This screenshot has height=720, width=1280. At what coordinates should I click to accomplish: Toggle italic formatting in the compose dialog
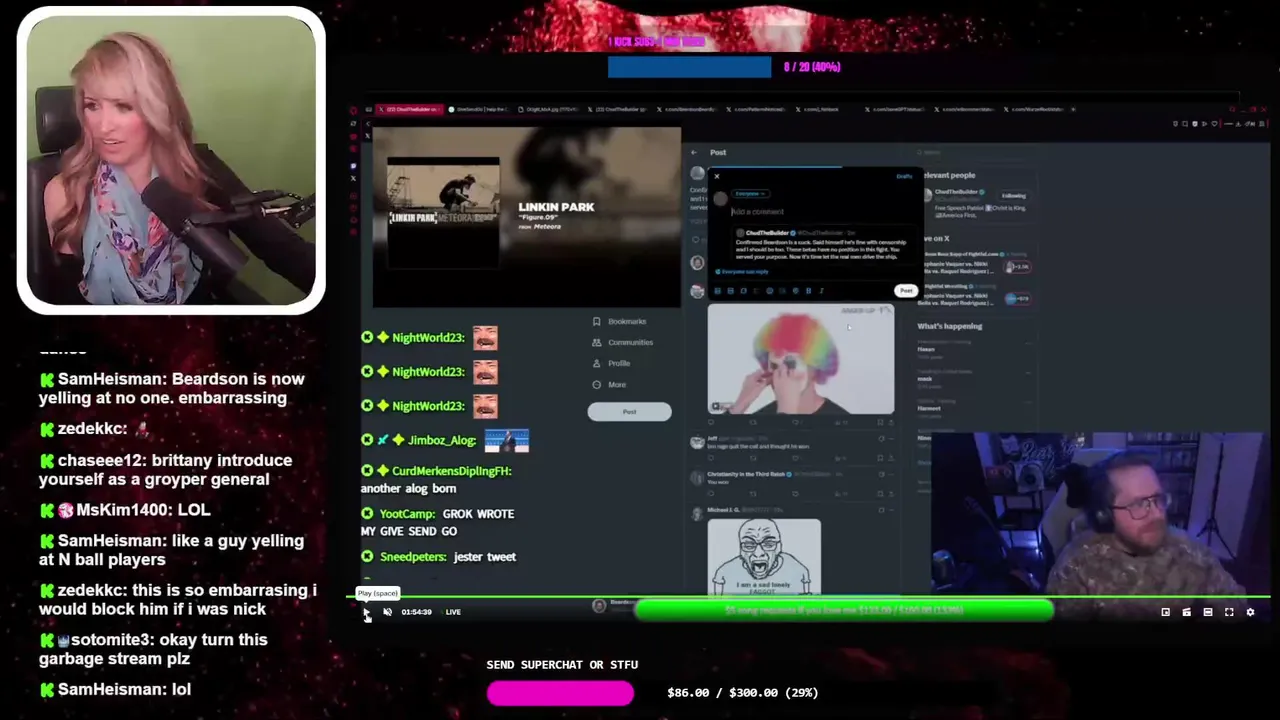(x=821, y=291)
